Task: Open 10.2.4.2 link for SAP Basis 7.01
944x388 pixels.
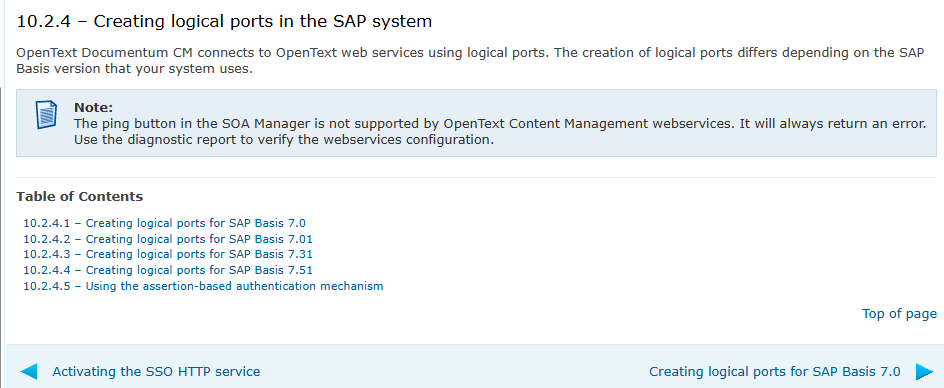Action: (168, 239)
